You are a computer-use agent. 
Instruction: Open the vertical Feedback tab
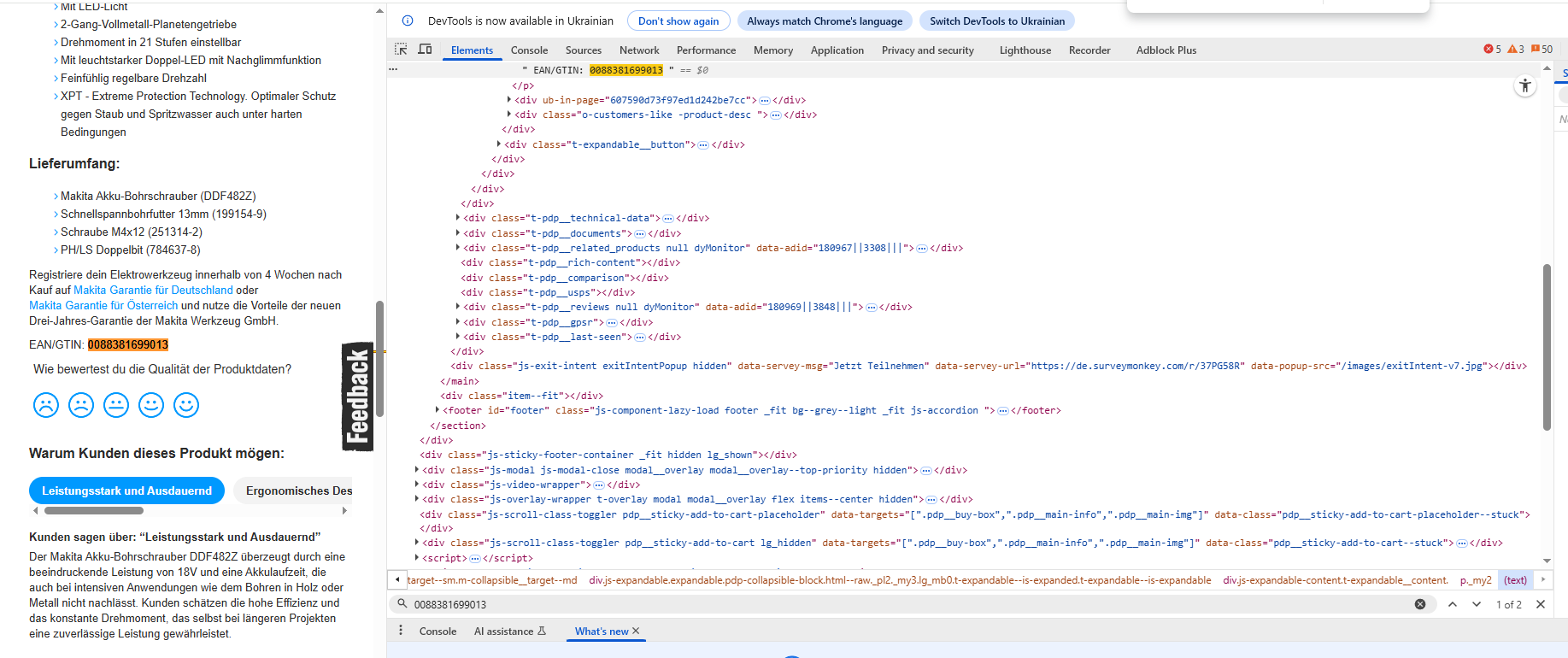[x=357, y=397]
